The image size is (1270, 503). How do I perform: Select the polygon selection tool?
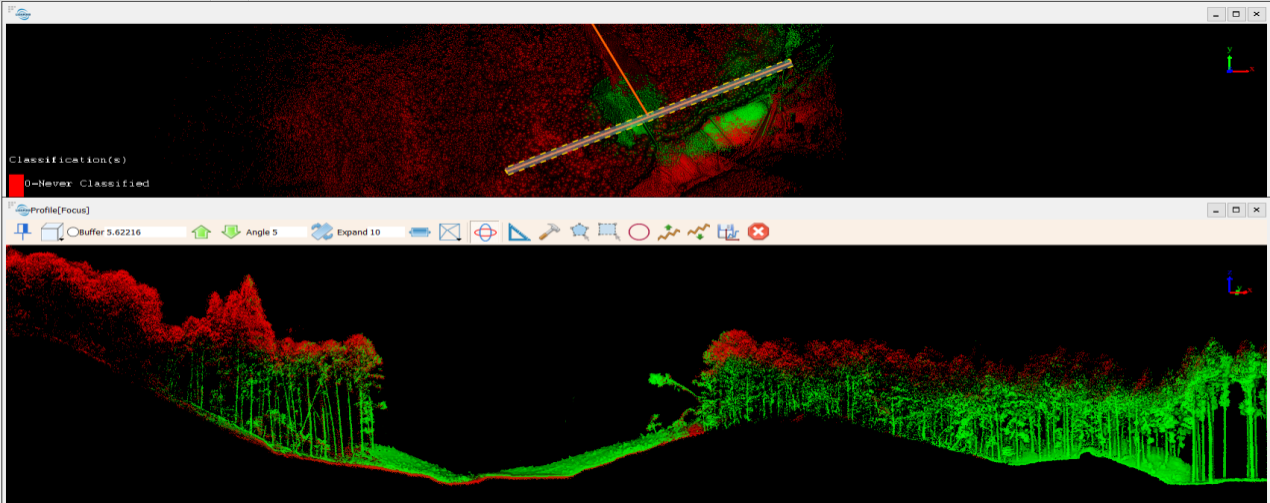tap(579, 232)
